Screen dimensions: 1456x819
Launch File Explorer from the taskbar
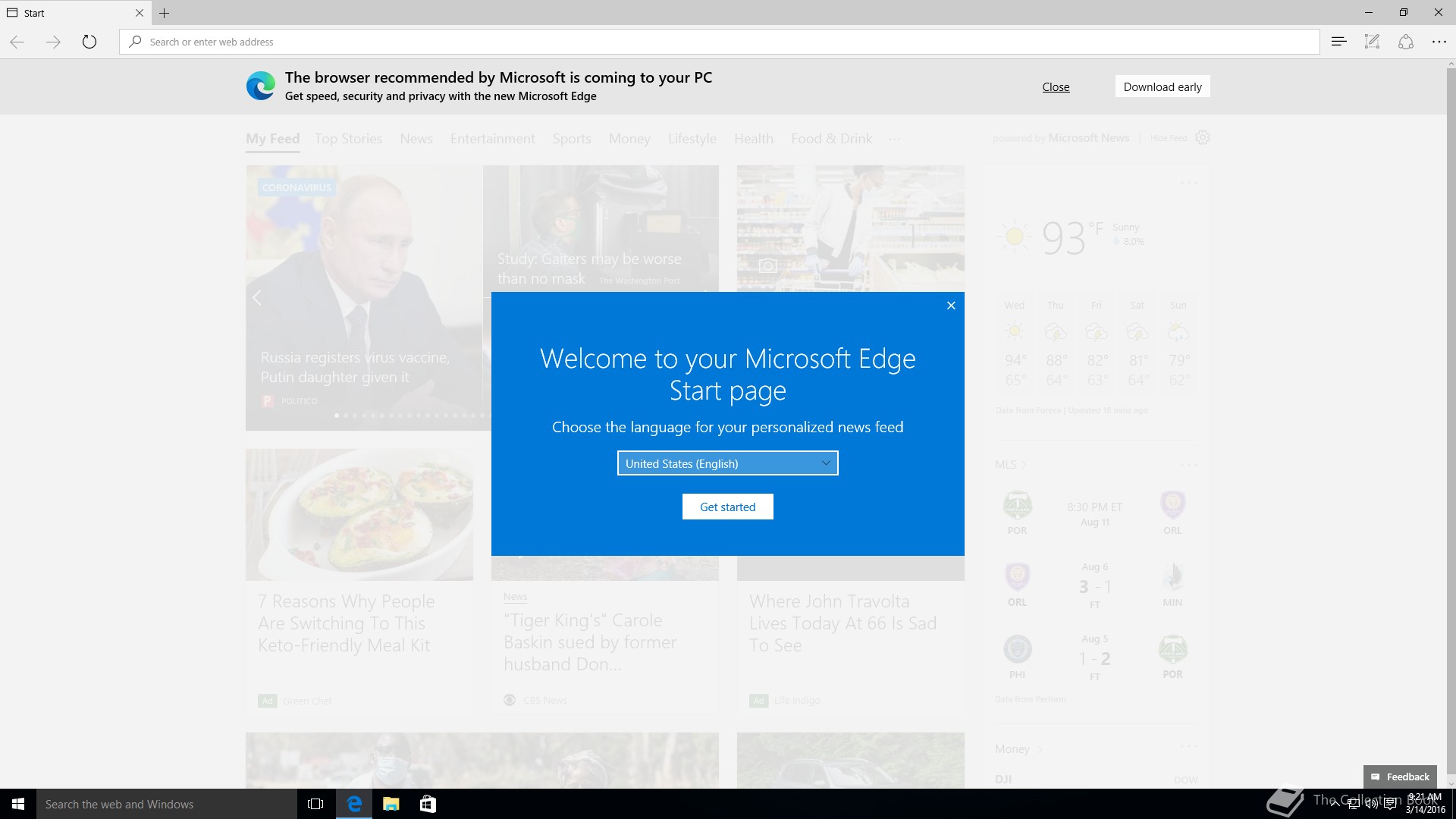(x=391, y=804)
